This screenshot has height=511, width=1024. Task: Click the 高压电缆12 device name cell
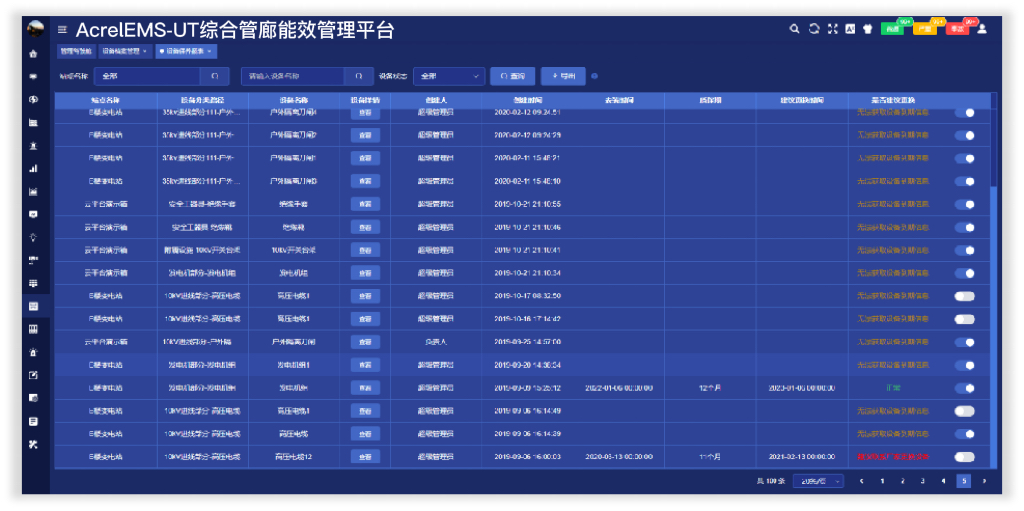pos(293,457)
